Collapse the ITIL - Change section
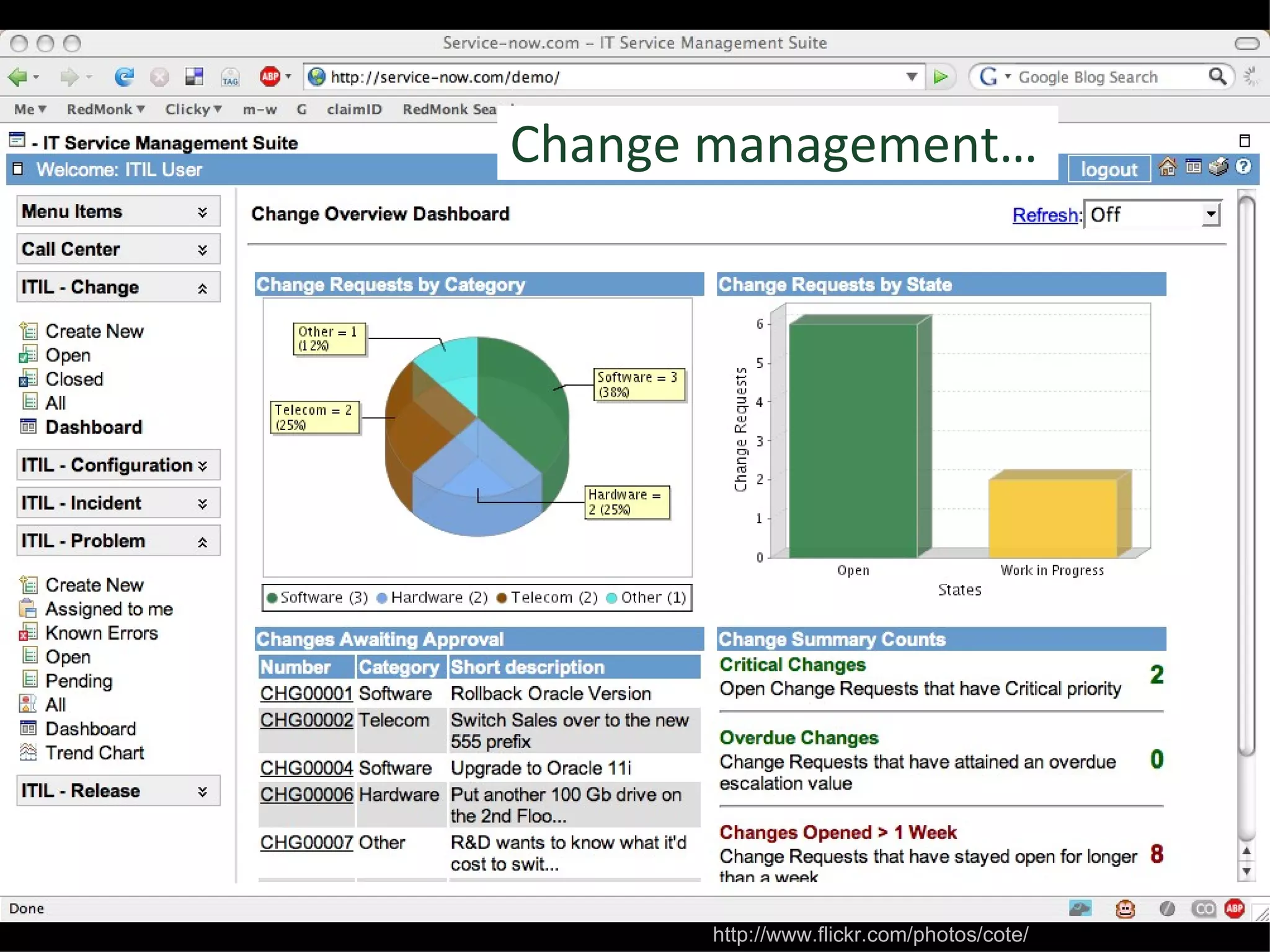 [202, 288]
